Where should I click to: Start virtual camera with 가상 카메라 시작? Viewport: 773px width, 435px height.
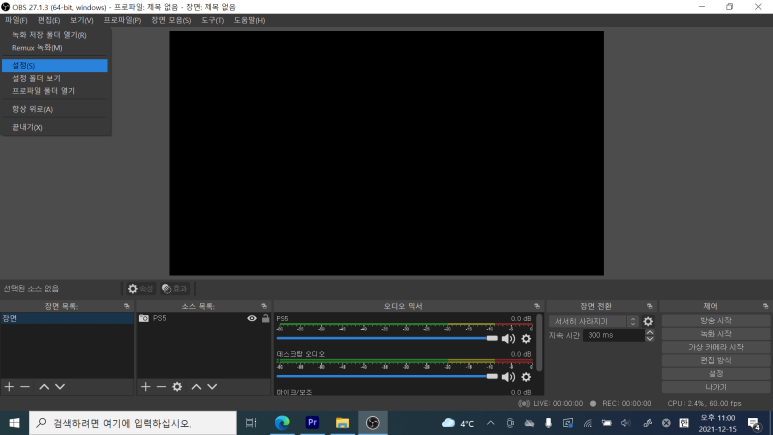click(x=716, y=347)
